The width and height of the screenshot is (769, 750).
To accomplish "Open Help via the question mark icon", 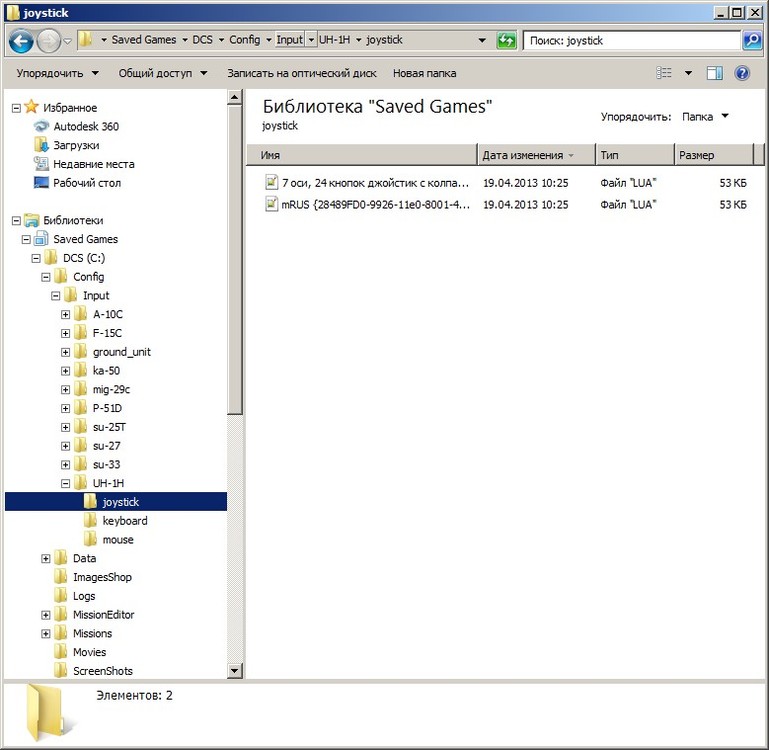I will [742, 73].
